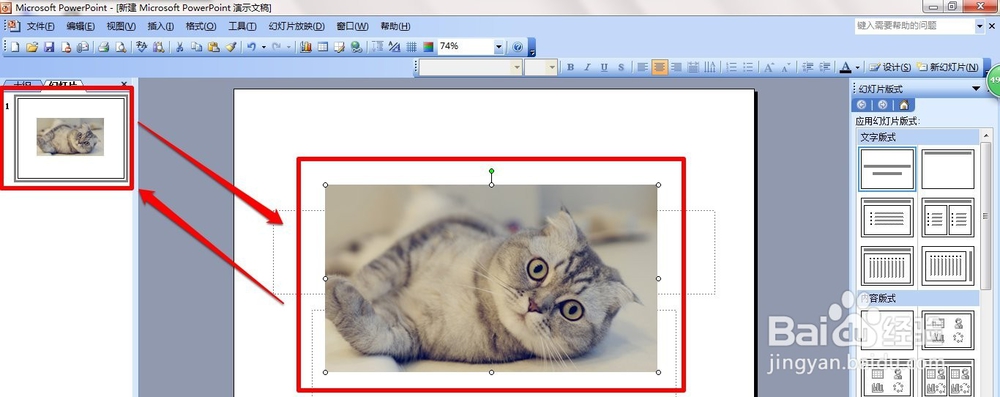Apply the font color A swatch
Screen dimensions: 1000x397
[846, 67]
